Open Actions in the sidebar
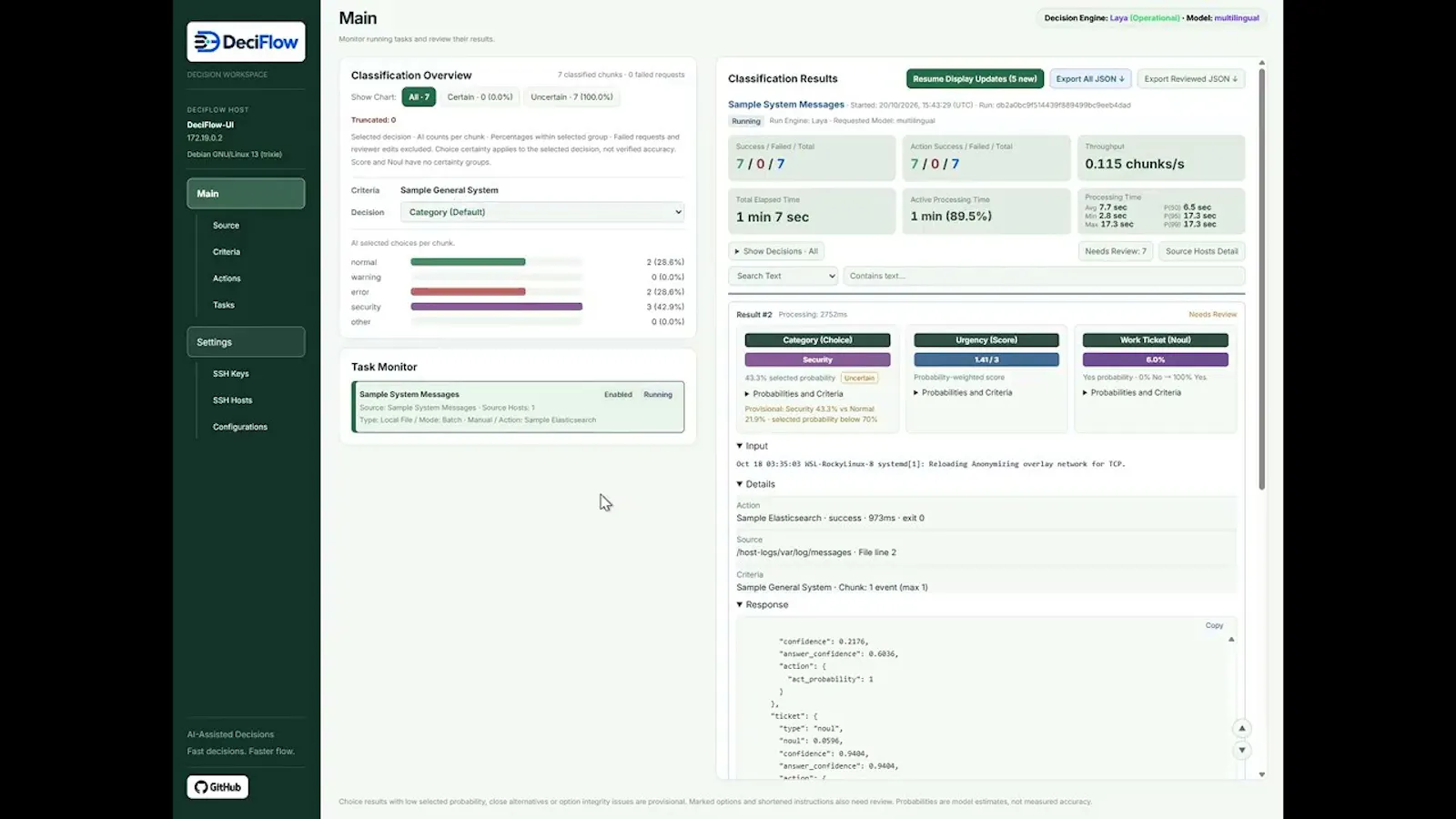The image size is (1456, 819). (227, 278)
